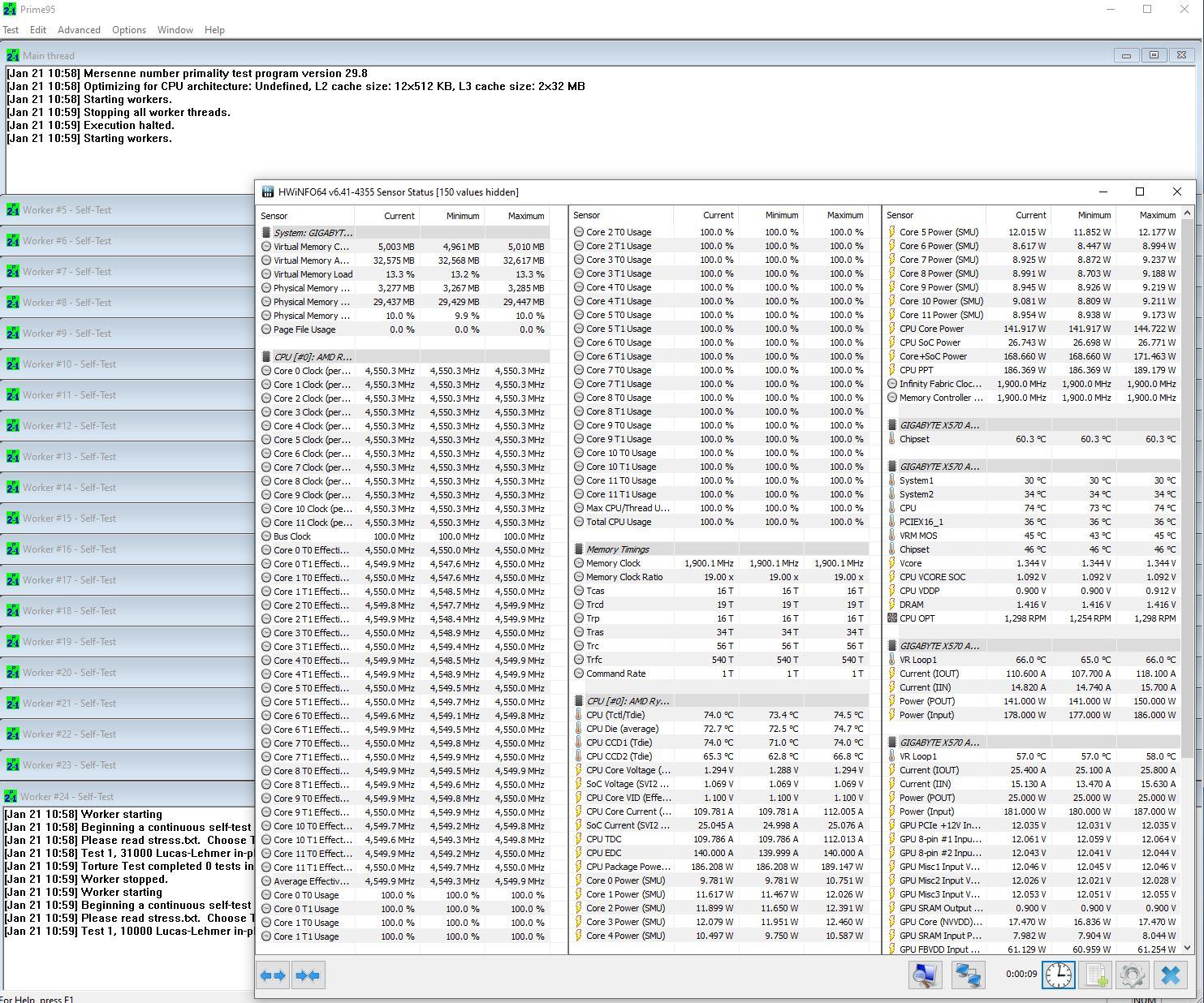The height and width of the screenshot is (1003, 1204).
Task: Select the Max CPU/Thread Usage row
Action: (x=719, y=508)
